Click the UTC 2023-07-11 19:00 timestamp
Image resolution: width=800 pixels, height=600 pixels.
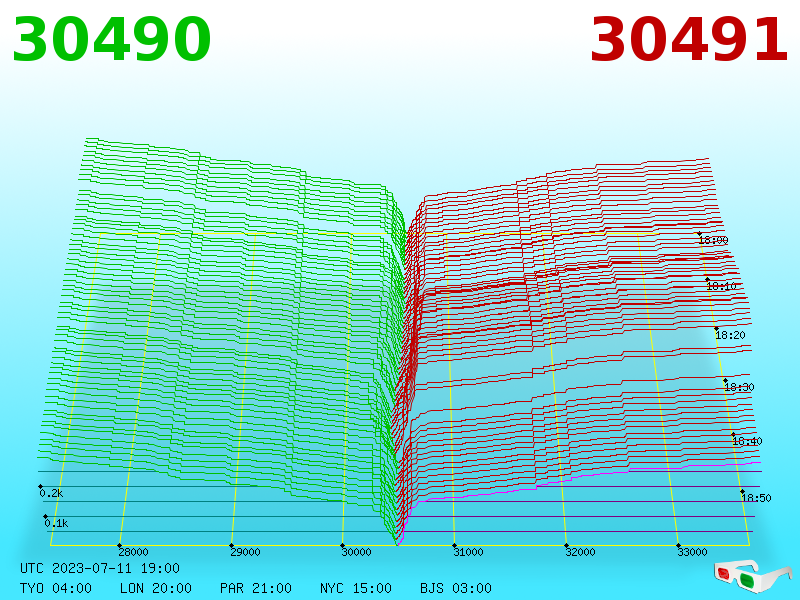100,568
